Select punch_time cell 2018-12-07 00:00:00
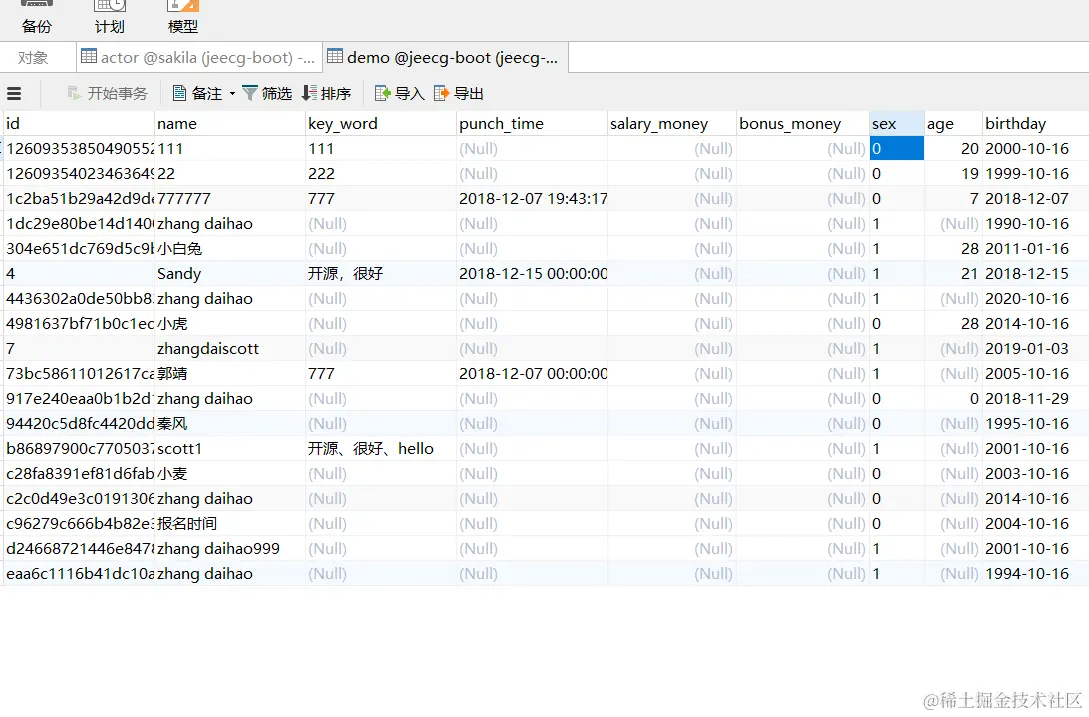 (532, 374)
